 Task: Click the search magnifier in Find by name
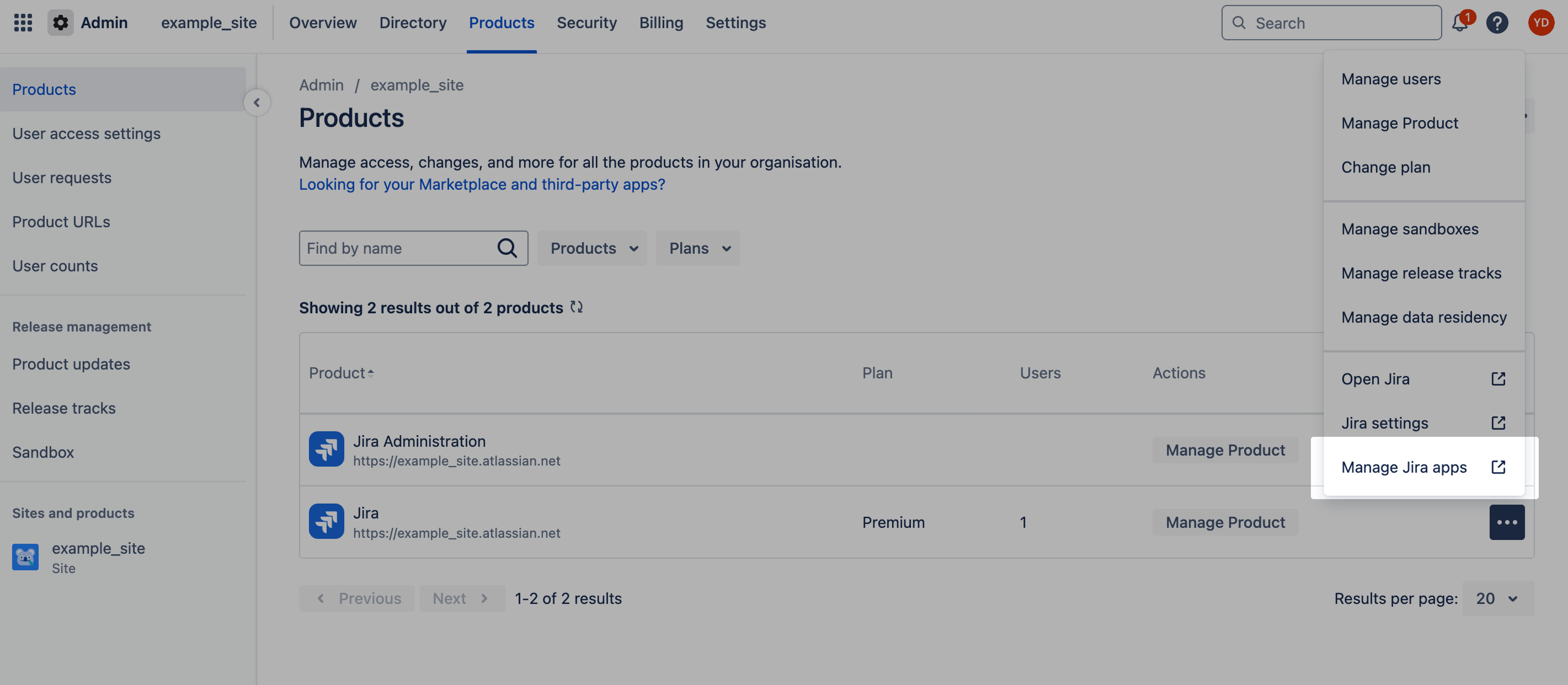(507, 248)
